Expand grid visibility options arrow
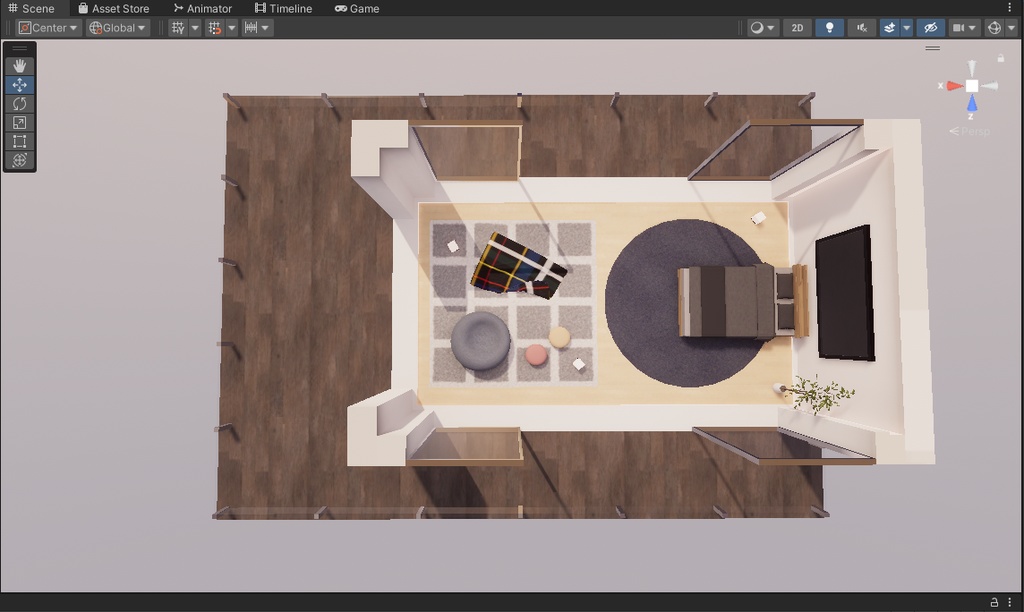1024x612 pixels. [x=195, y=28]
